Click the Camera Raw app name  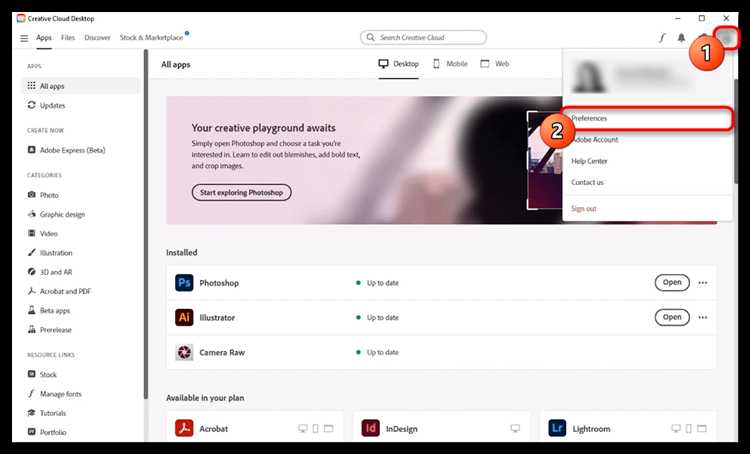coord(222,352)
